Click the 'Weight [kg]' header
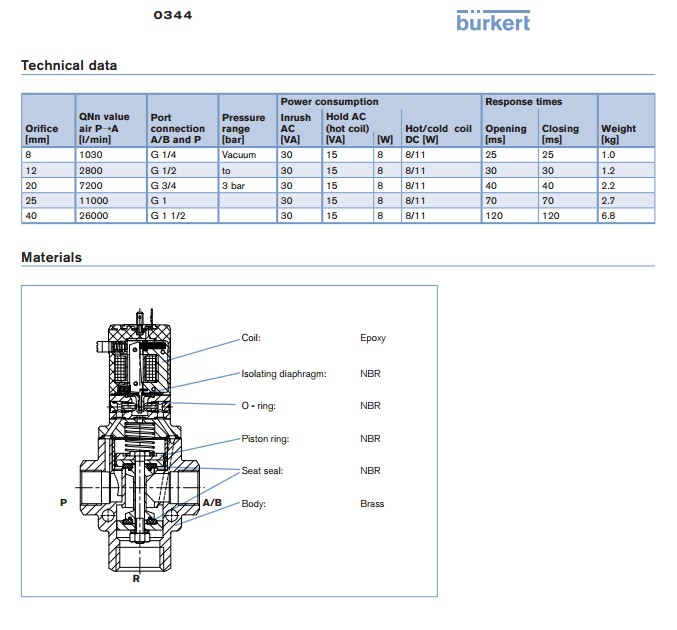 click(618, 134)
